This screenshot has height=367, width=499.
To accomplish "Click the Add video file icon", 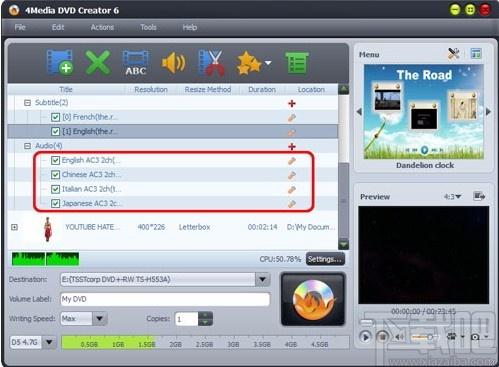I will click(60, 62).
